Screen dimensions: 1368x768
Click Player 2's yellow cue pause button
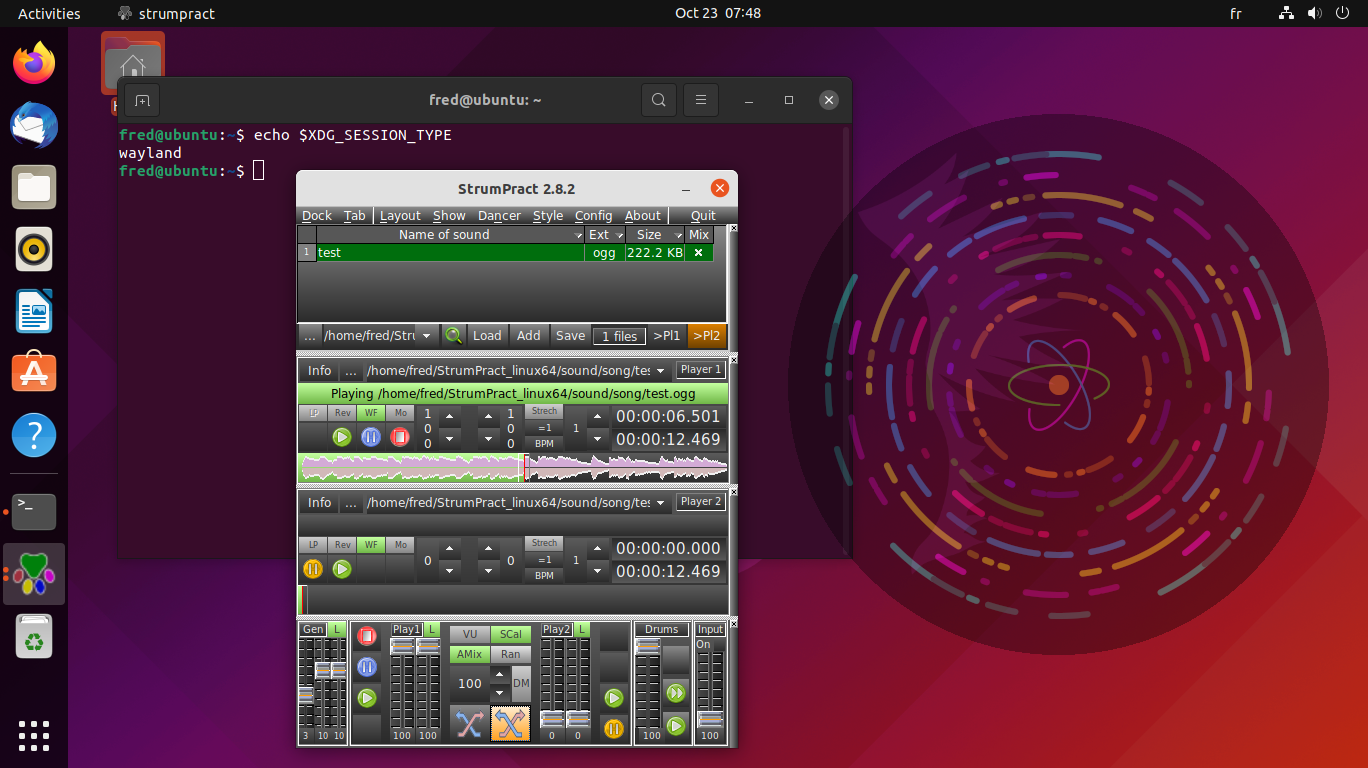click(x=313, y=569)
